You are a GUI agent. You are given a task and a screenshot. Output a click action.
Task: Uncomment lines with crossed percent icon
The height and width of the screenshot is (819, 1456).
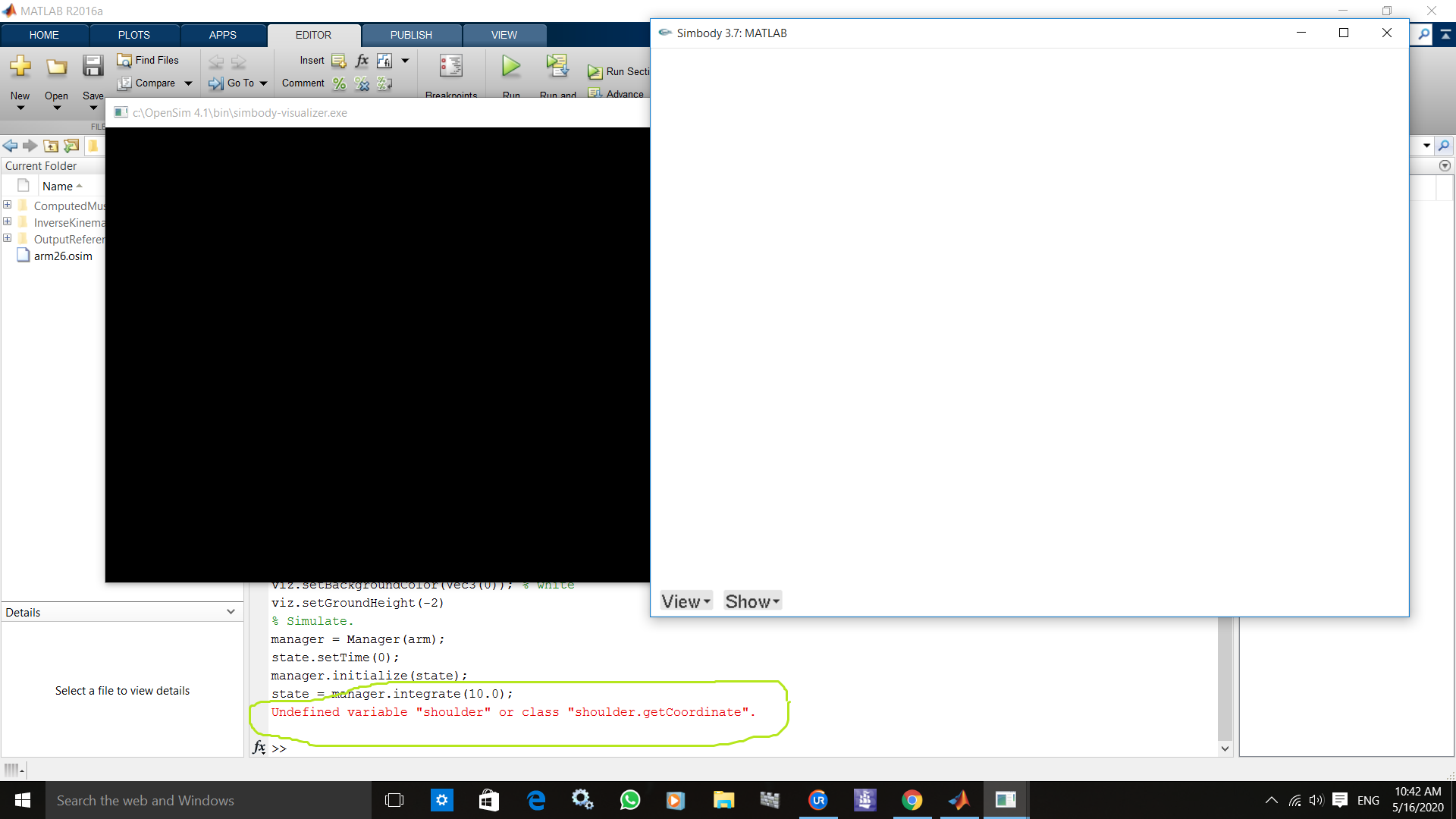pyautogui.click(x=362, y=83)
